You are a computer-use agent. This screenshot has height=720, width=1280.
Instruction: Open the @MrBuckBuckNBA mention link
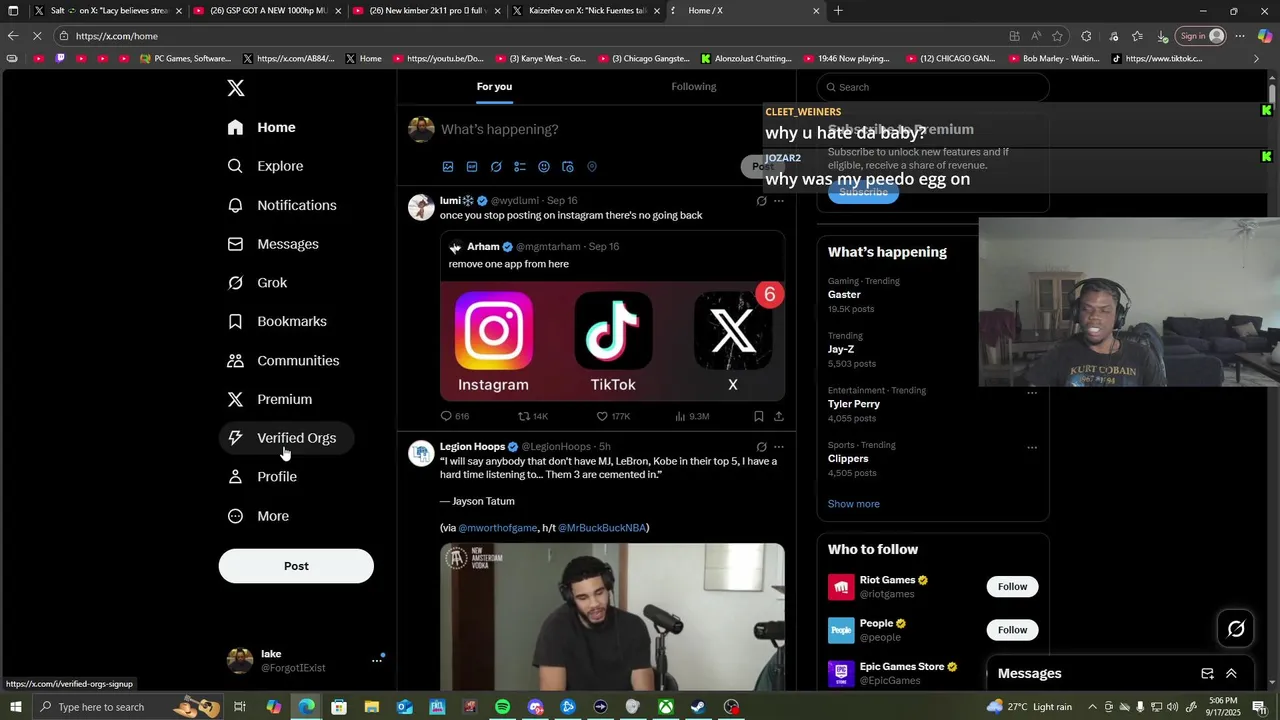pos(602,528)
